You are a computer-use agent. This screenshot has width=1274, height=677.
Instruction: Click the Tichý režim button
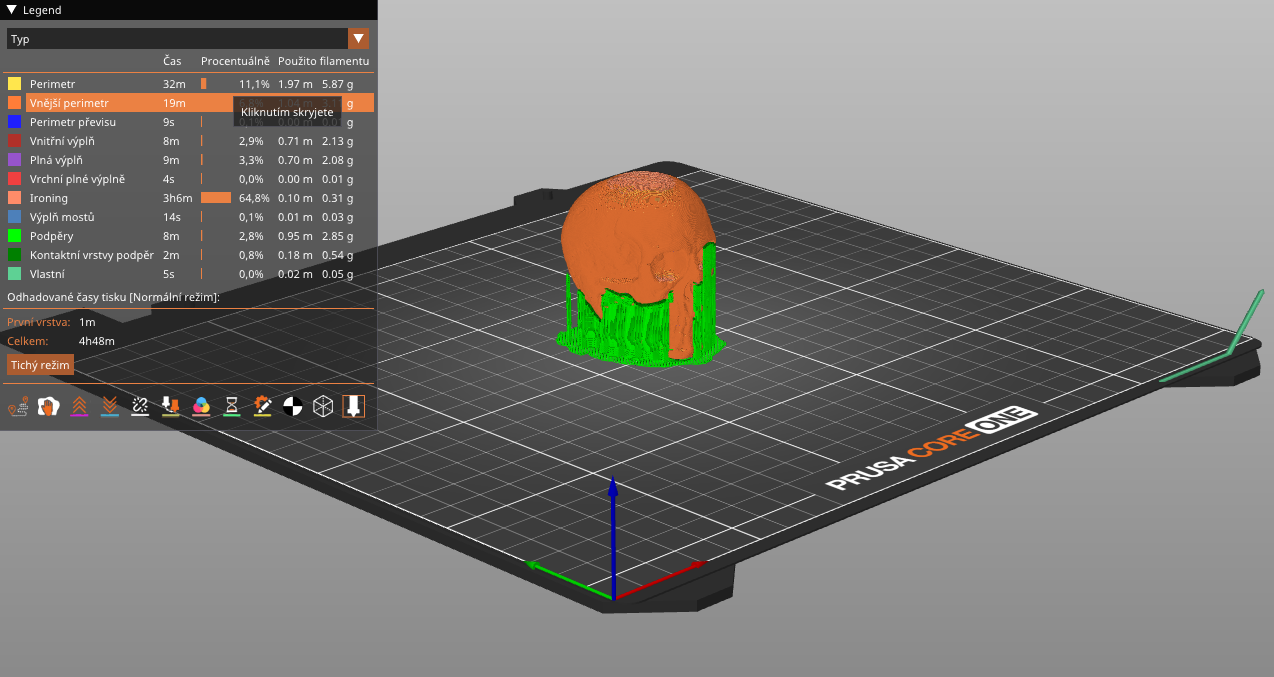point(40,365)
